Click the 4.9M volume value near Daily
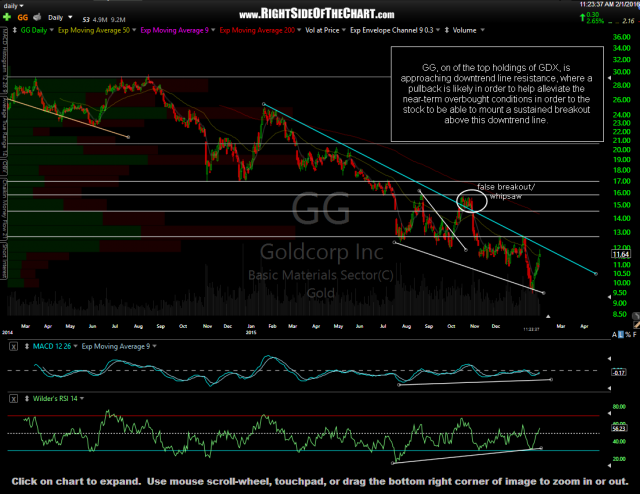The image size is (640, 494). pyautogui.click(x=100, y=20)
